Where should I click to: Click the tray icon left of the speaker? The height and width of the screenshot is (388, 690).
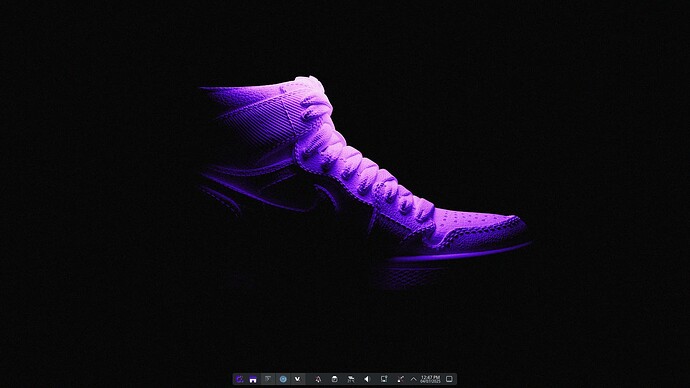351,379
